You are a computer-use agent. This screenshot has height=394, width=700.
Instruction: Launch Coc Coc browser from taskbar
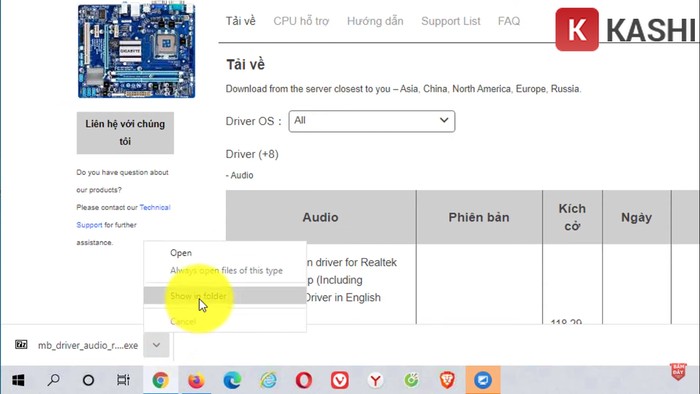coord(412,380)
